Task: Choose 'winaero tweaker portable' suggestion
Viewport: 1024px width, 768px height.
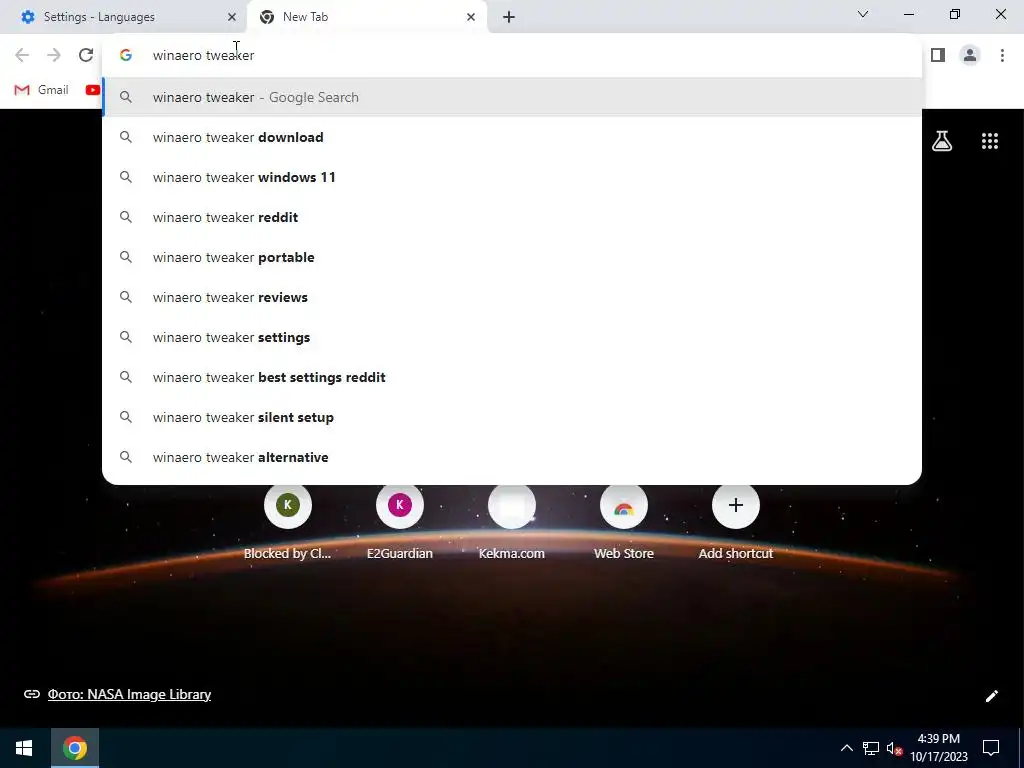Action: point(512,257)
